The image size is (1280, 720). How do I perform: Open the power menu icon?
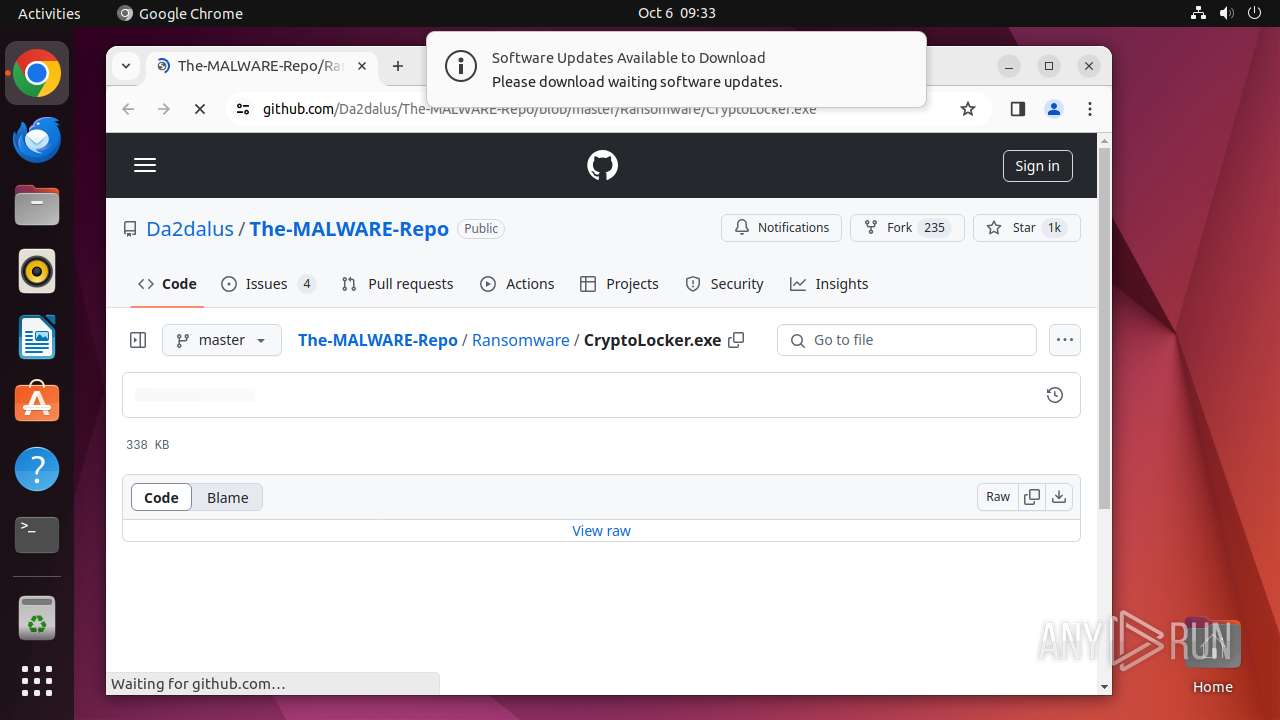point(1254,13)
